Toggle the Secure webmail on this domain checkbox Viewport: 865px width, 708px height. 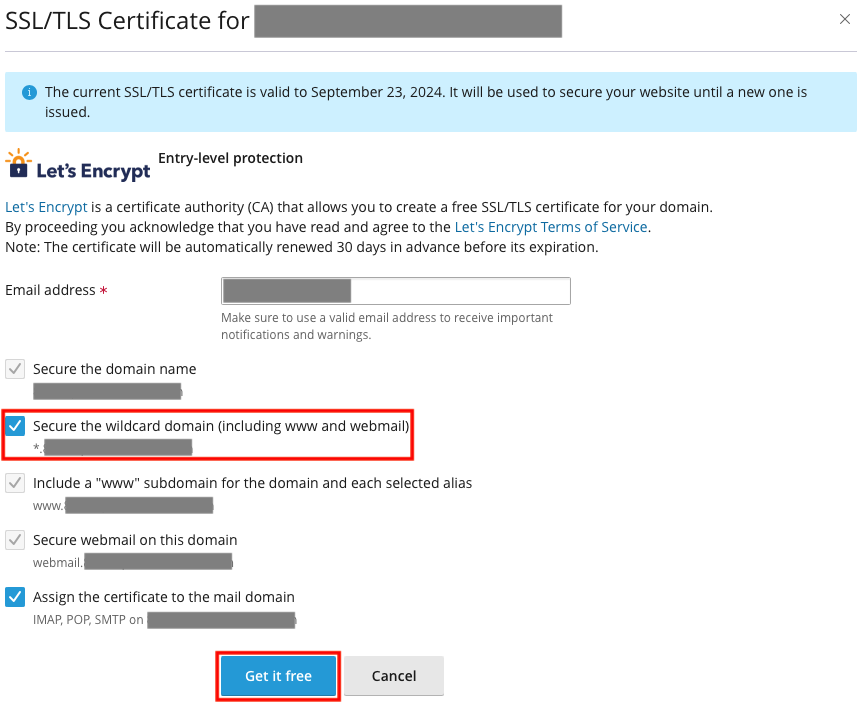tap(15, 540)
